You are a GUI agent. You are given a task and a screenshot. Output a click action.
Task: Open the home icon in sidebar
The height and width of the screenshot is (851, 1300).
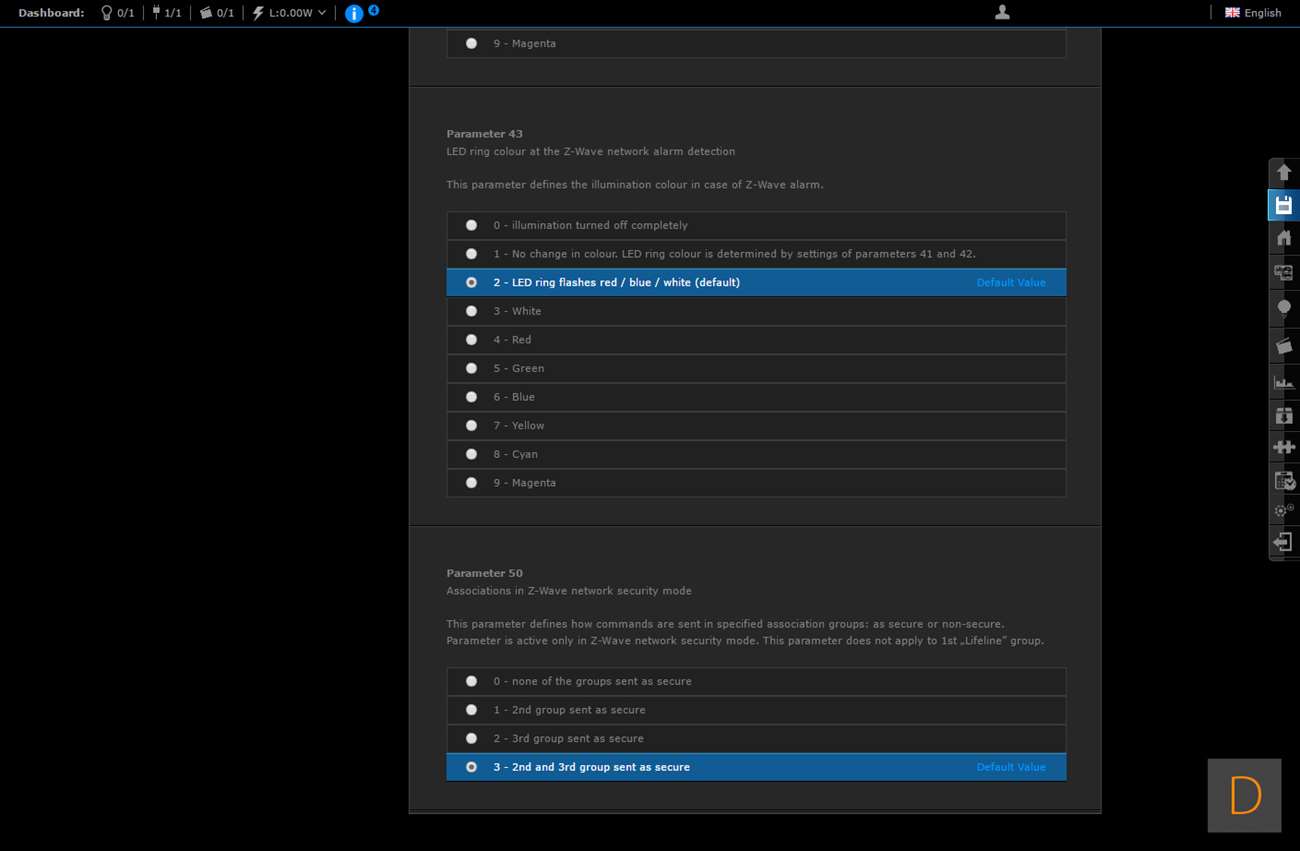1284,238
